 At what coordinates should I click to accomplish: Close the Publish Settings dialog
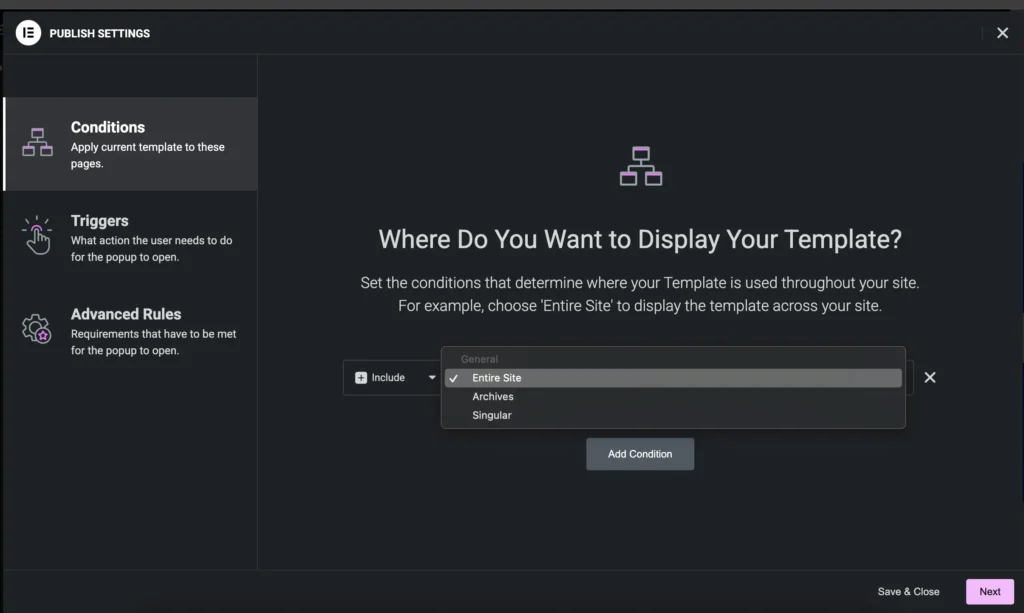pyautogui.click(x=1002, y=33)
